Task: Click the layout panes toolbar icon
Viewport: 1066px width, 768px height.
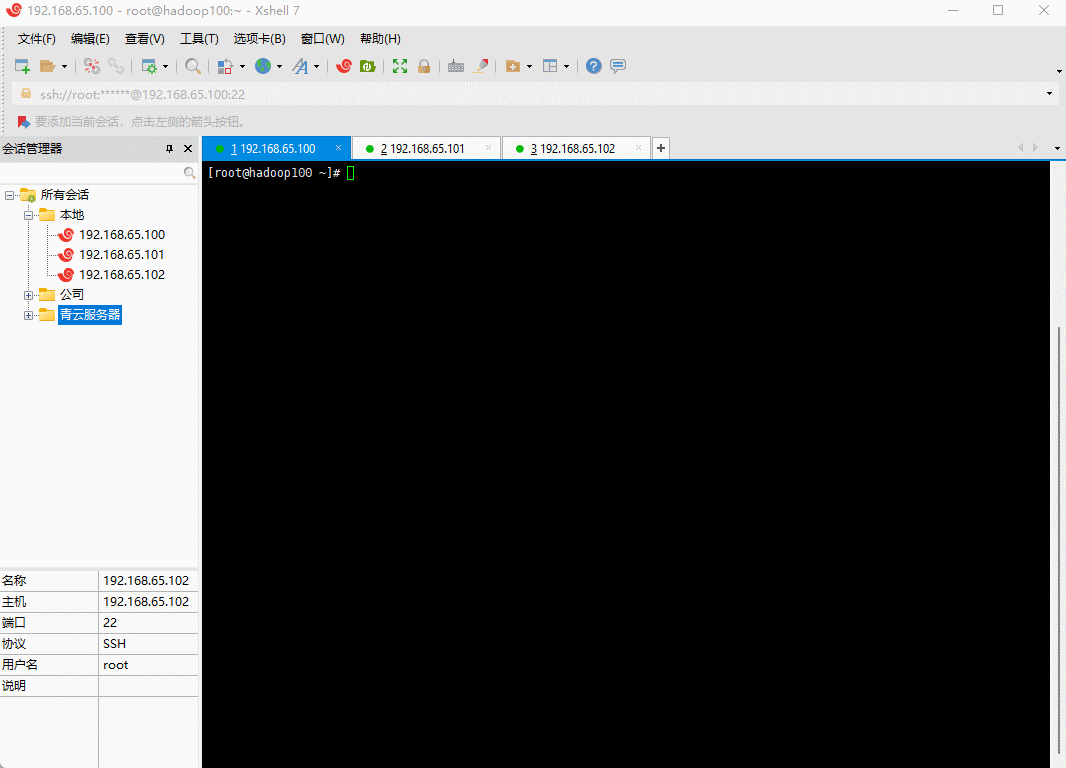Action: [550, 66]
